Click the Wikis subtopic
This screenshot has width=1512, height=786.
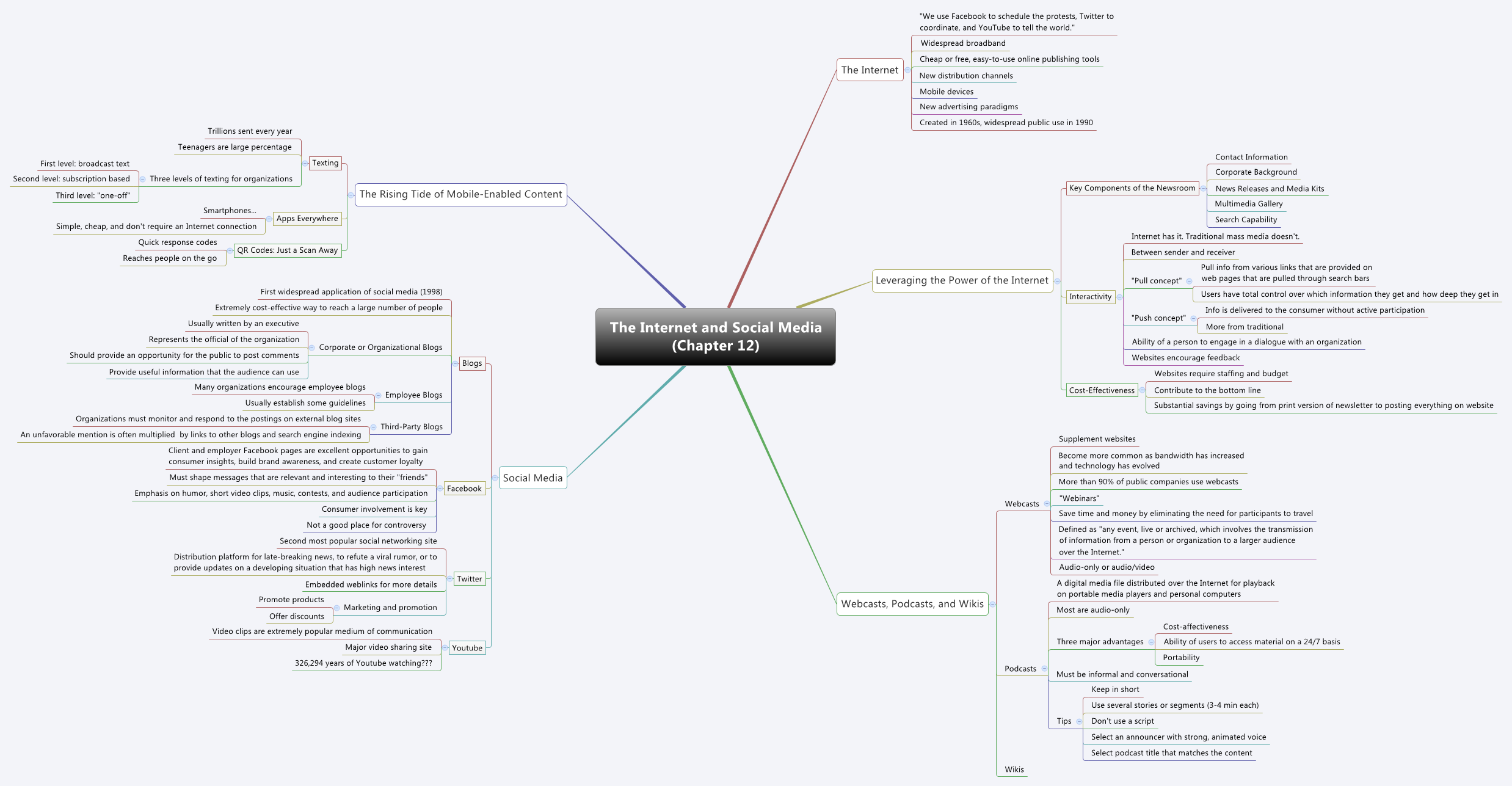pyautogui.click(x=1014, y=770)
